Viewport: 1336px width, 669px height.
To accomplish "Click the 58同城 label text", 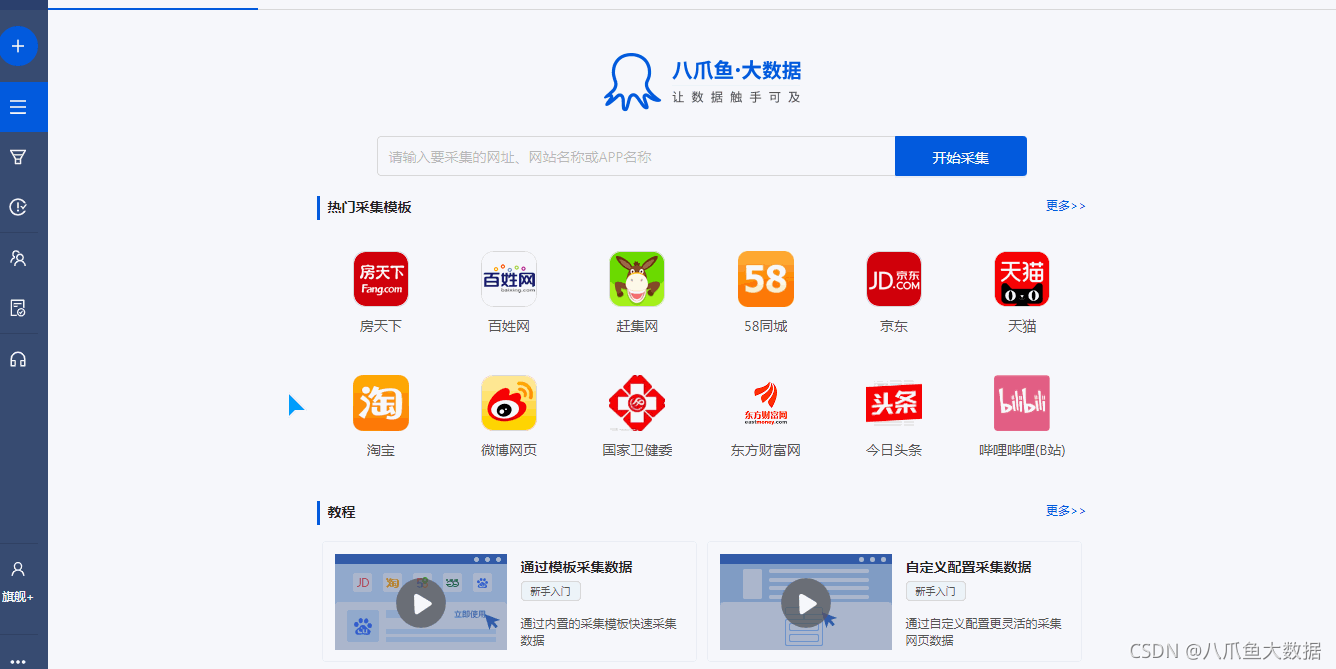I will pos(766,326).
